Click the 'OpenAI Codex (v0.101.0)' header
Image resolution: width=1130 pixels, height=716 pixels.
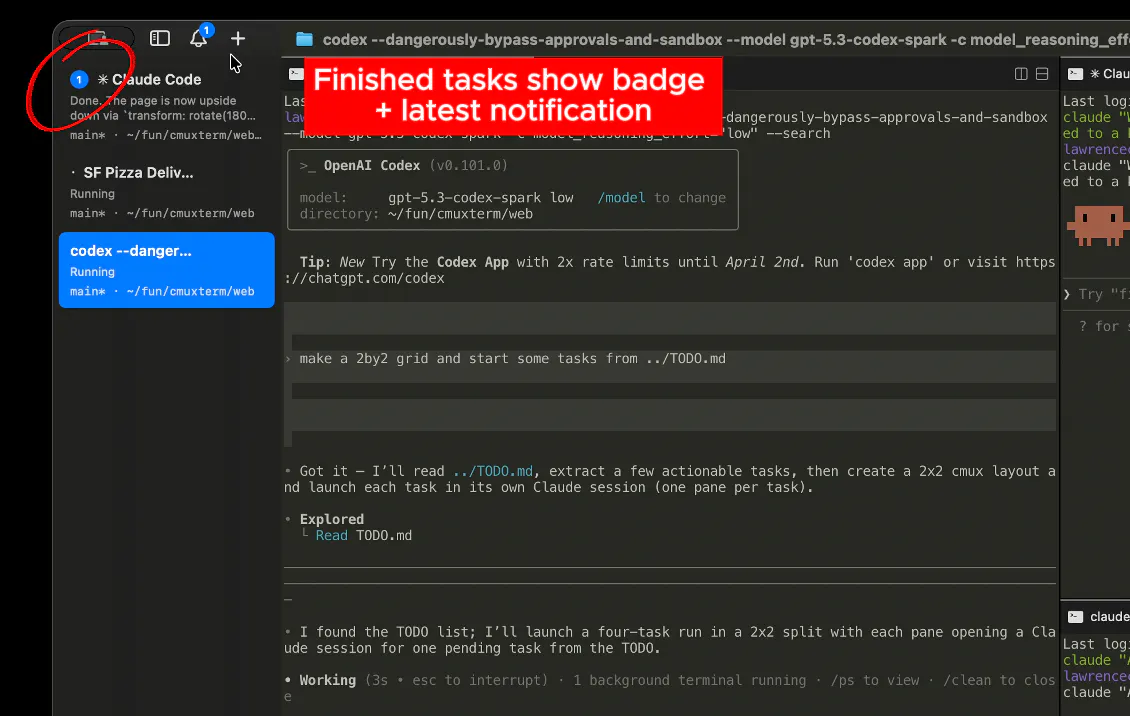tap(415, 166)
